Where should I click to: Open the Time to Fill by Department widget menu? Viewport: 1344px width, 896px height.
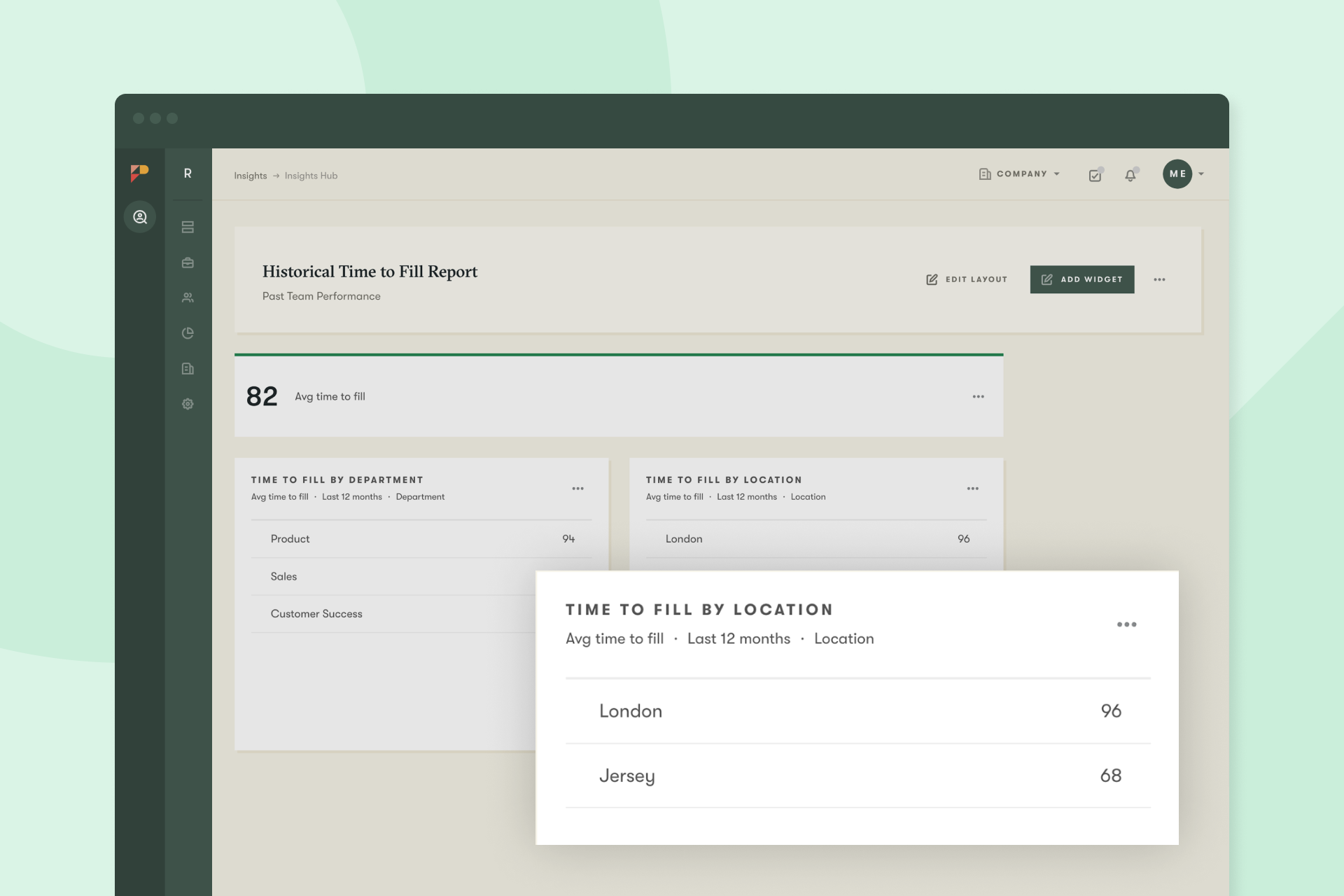[578, 488]
